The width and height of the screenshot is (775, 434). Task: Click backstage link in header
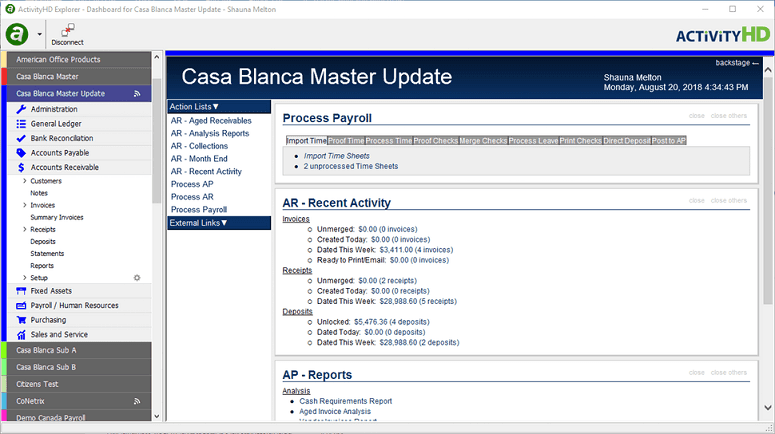pos(736,63)
